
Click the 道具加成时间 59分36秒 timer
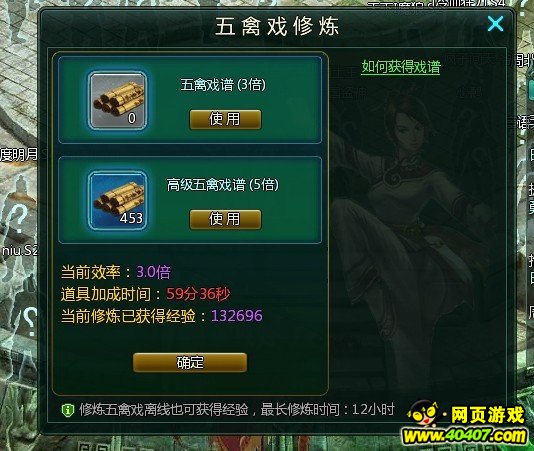[x=198, y=294]
